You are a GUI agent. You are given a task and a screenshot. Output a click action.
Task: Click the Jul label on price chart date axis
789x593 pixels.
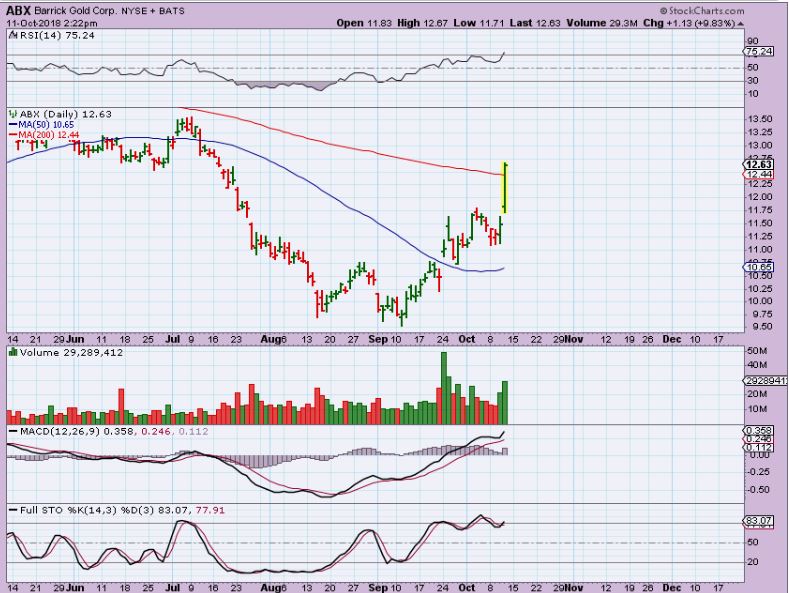point(173,339)
